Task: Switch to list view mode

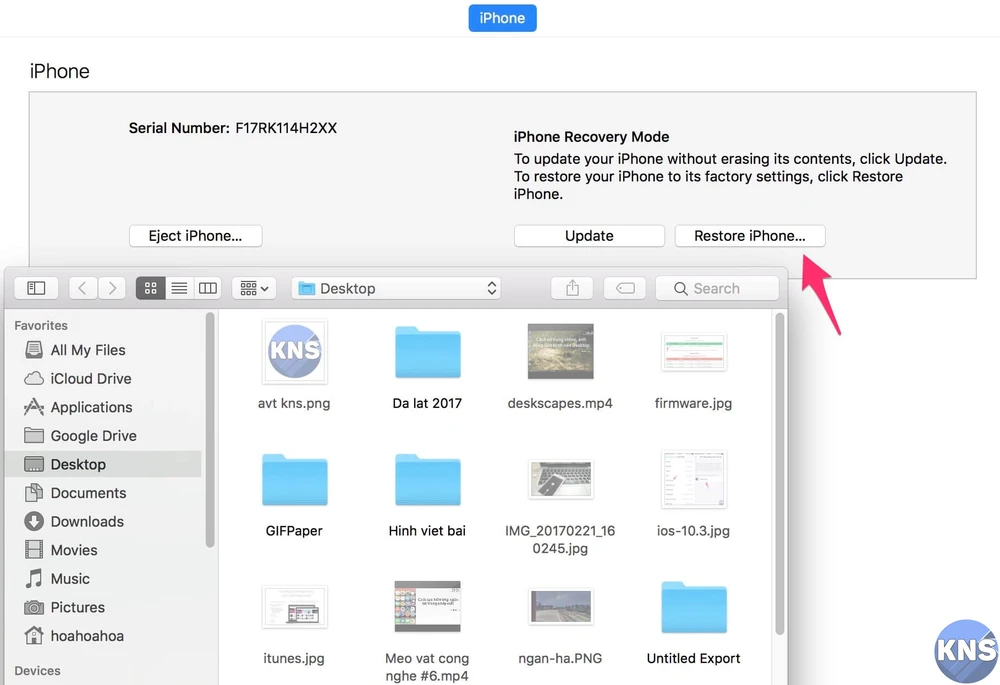Action: pos(179,288)
